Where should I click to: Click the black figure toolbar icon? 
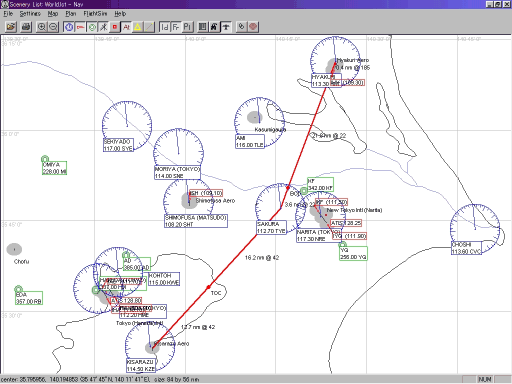pyautogui.click(x=214, y=27)
